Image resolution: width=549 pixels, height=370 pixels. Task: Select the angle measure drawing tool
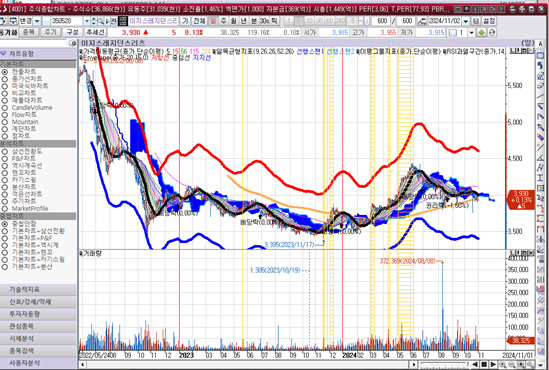[x=540, y=158]
